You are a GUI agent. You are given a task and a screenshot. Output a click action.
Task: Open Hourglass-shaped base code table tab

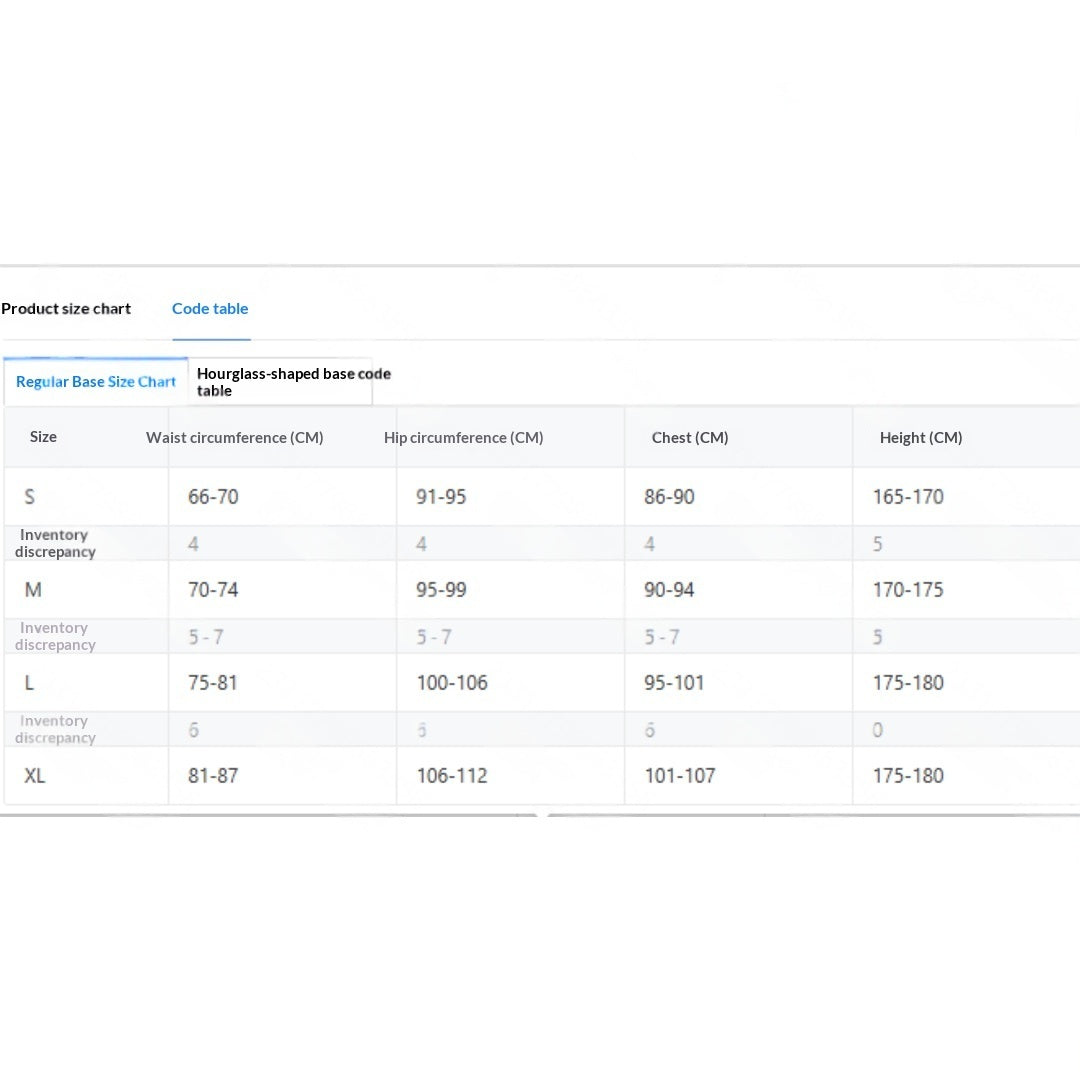click(x=280, y=382)
